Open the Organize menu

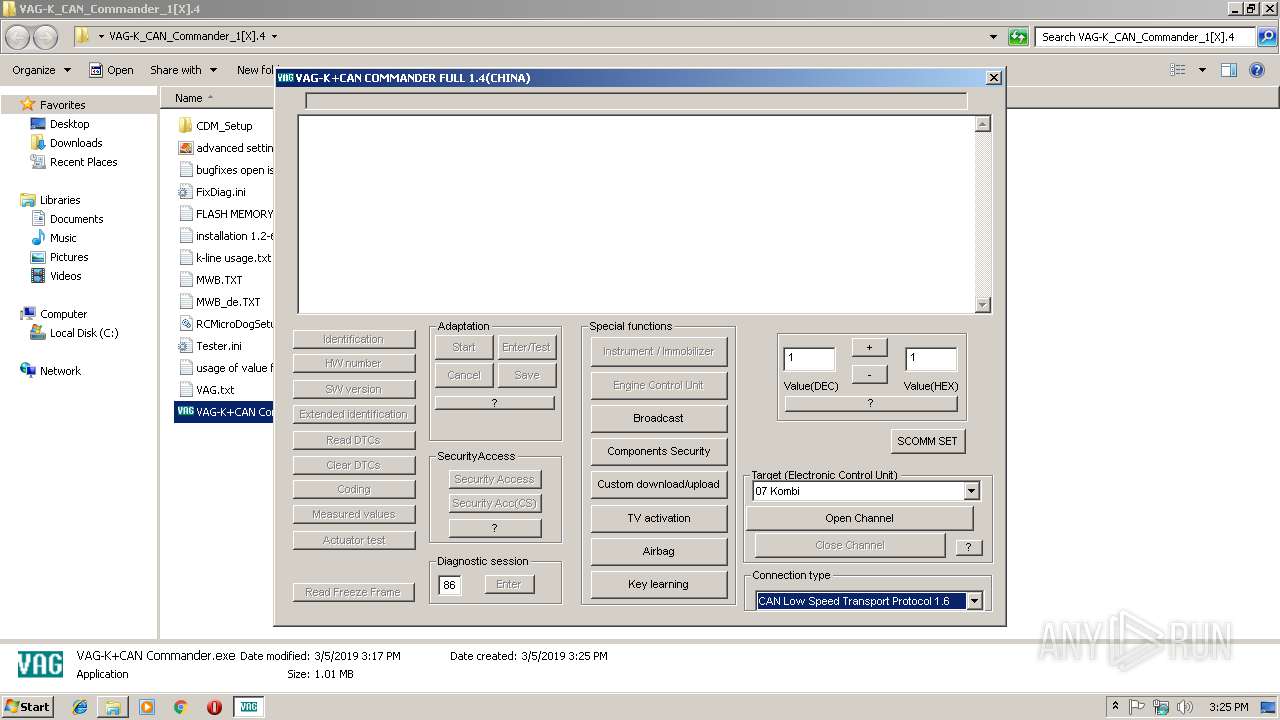[41, 70]
